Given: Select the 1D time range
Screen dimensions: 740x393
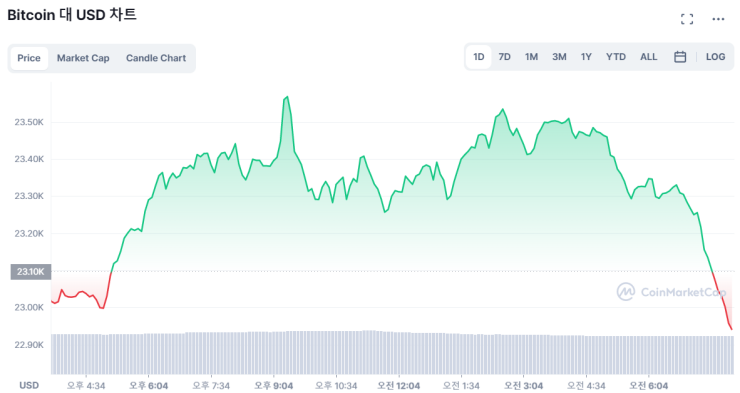Looking at the screenshot, I should tap(479, 57).
